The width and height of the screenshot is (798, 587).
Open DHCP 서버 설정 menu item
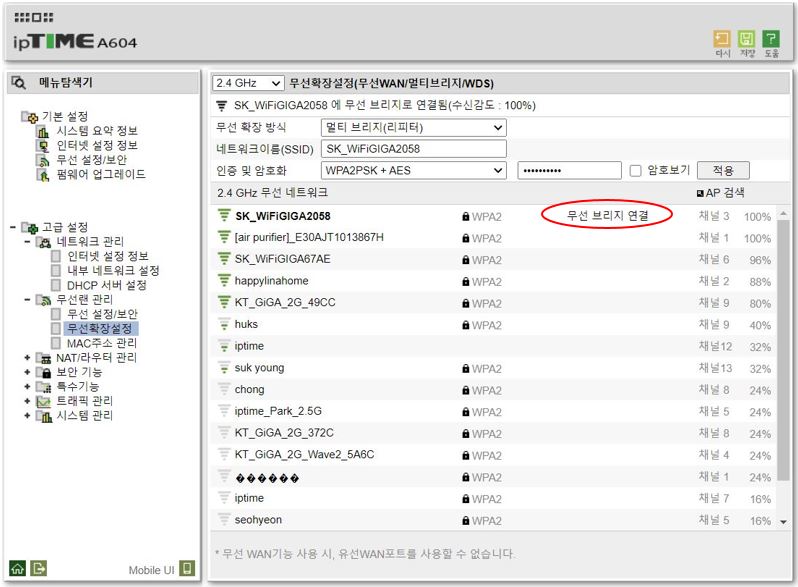point(107,286)
